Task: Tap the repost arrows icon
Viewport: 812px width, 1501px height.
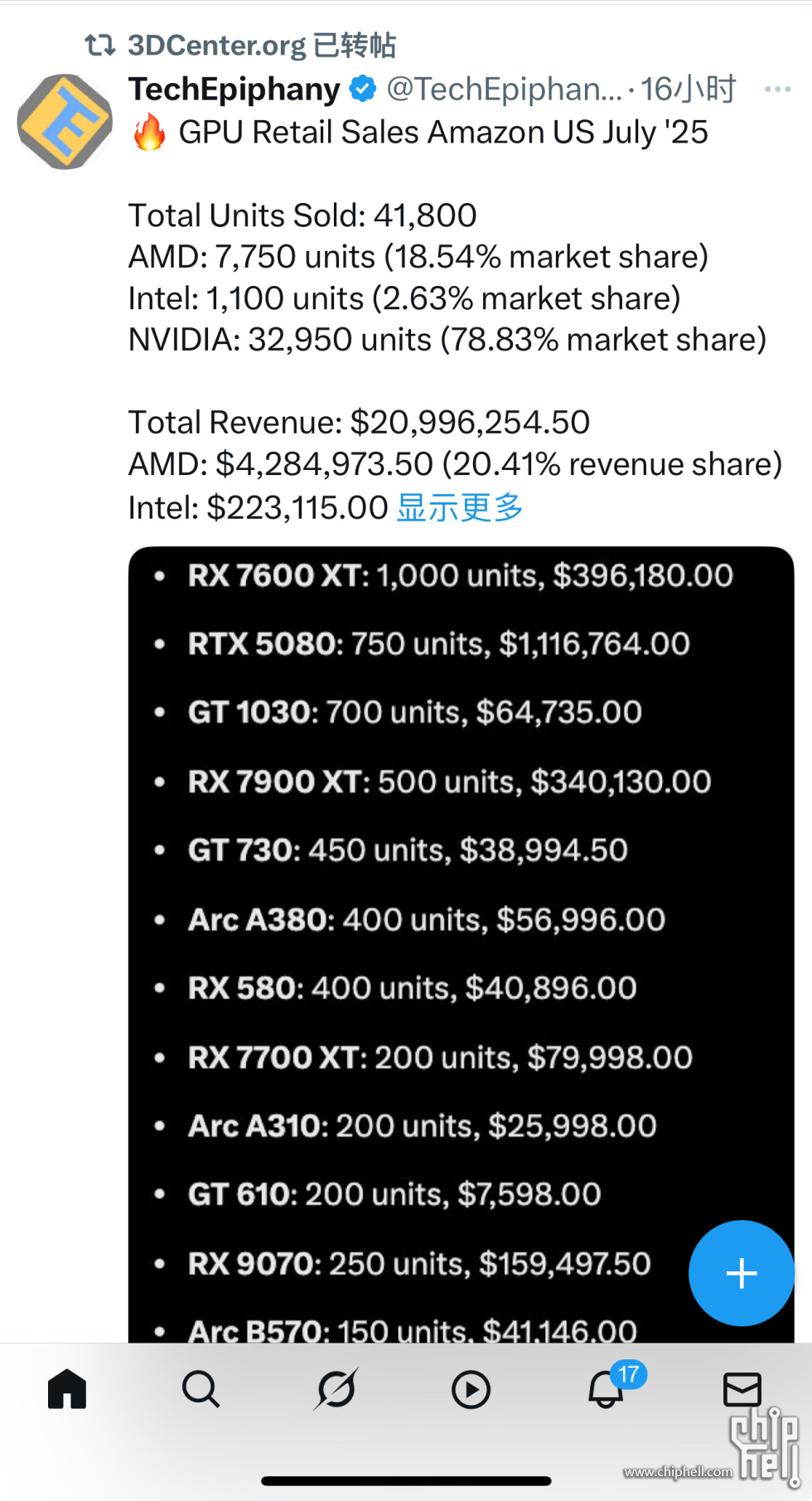Action: click(x=100, y=45)
